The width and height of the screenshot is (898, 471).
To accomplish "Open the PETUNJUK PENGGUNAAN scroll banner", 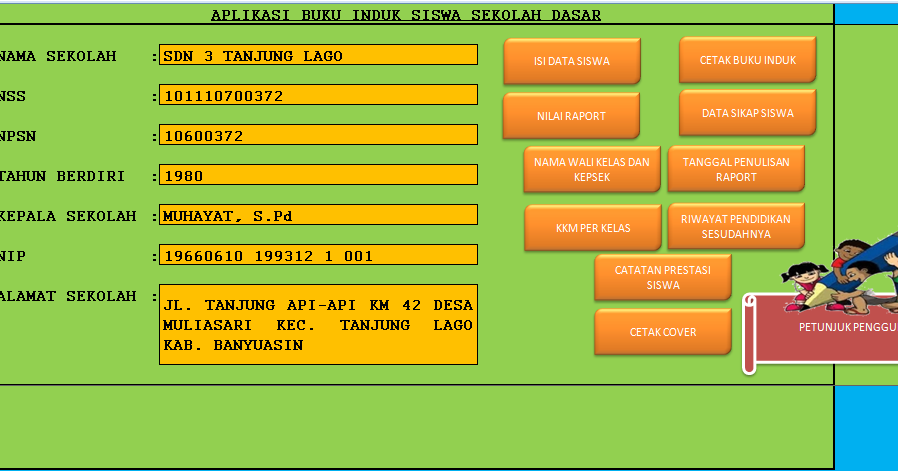I will [821, 333].
